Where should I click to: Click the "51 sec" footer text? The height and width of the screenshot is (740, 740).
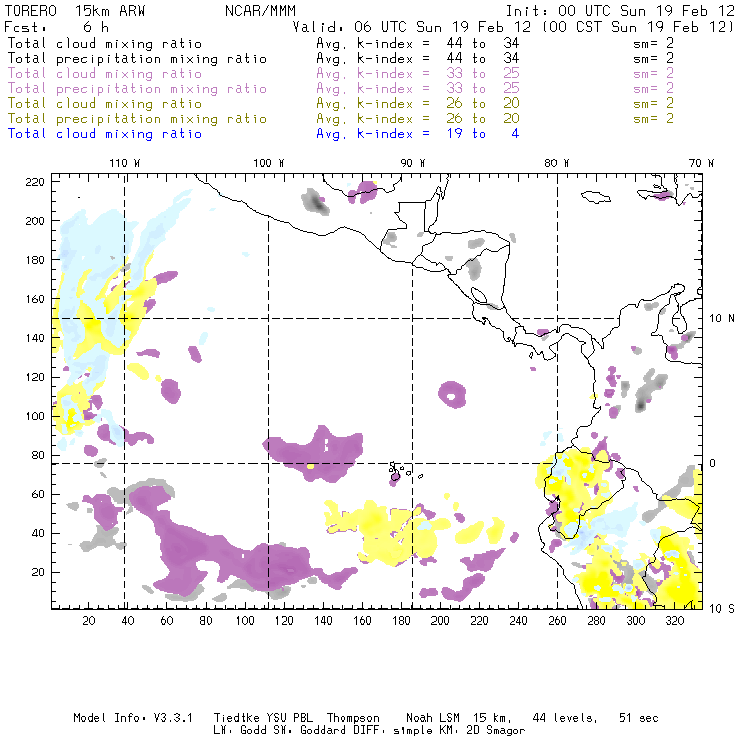tap(639, 718)
